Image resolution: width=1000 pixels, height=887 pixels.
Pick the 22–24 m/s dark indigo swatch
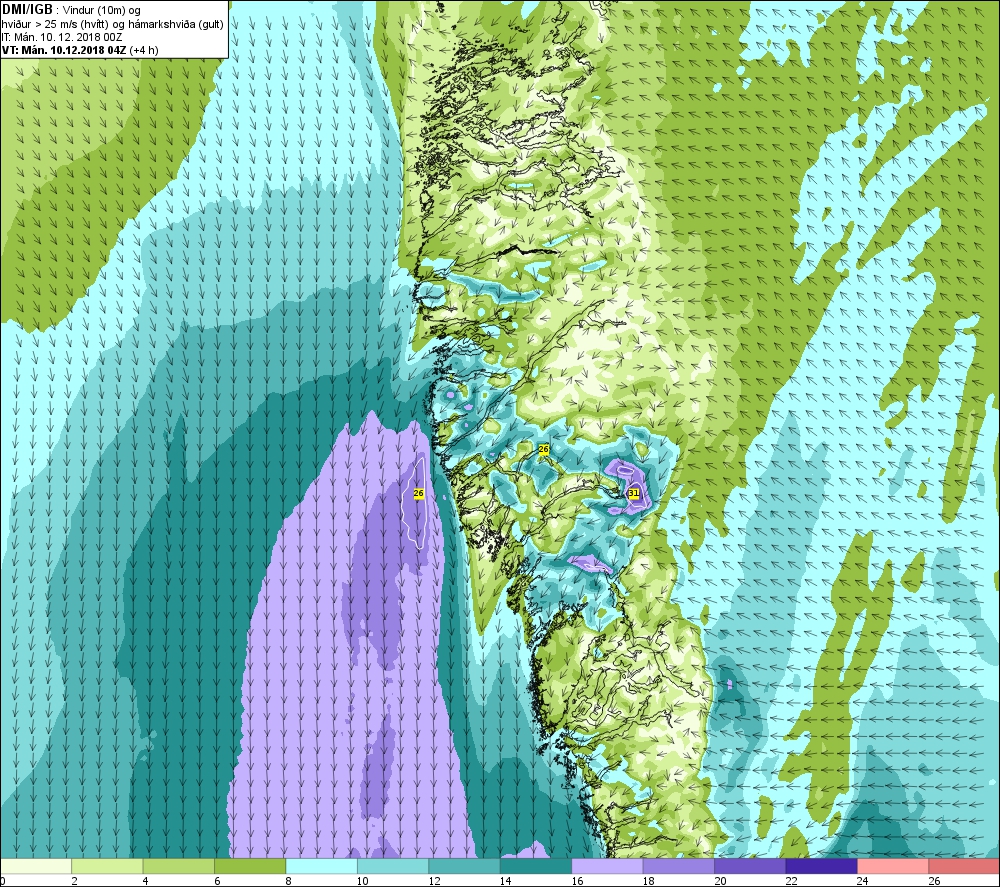[821, 866]
